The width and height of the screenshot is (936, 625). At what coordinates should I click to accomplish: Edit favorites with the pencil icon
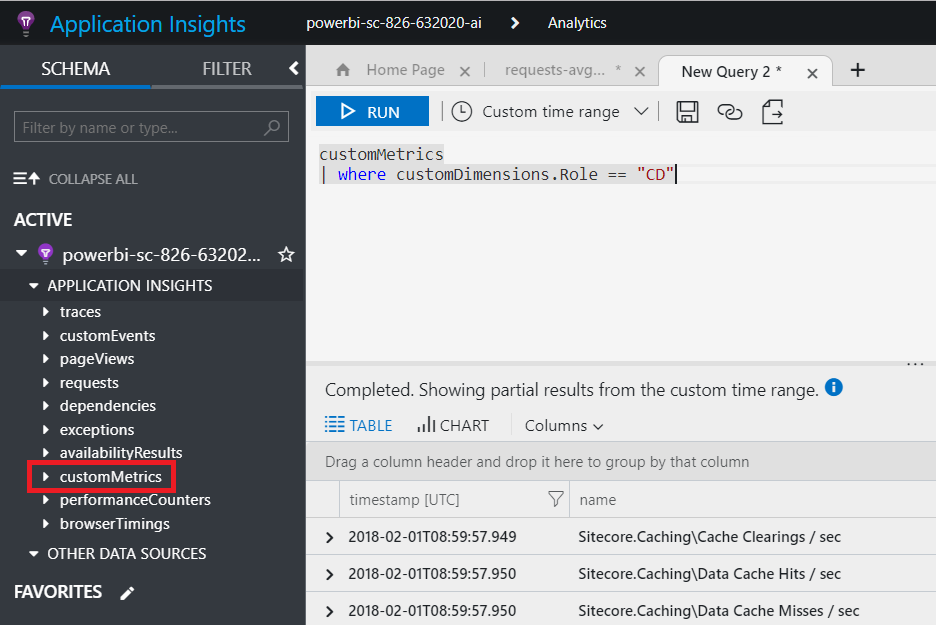[x=127, y=593]
